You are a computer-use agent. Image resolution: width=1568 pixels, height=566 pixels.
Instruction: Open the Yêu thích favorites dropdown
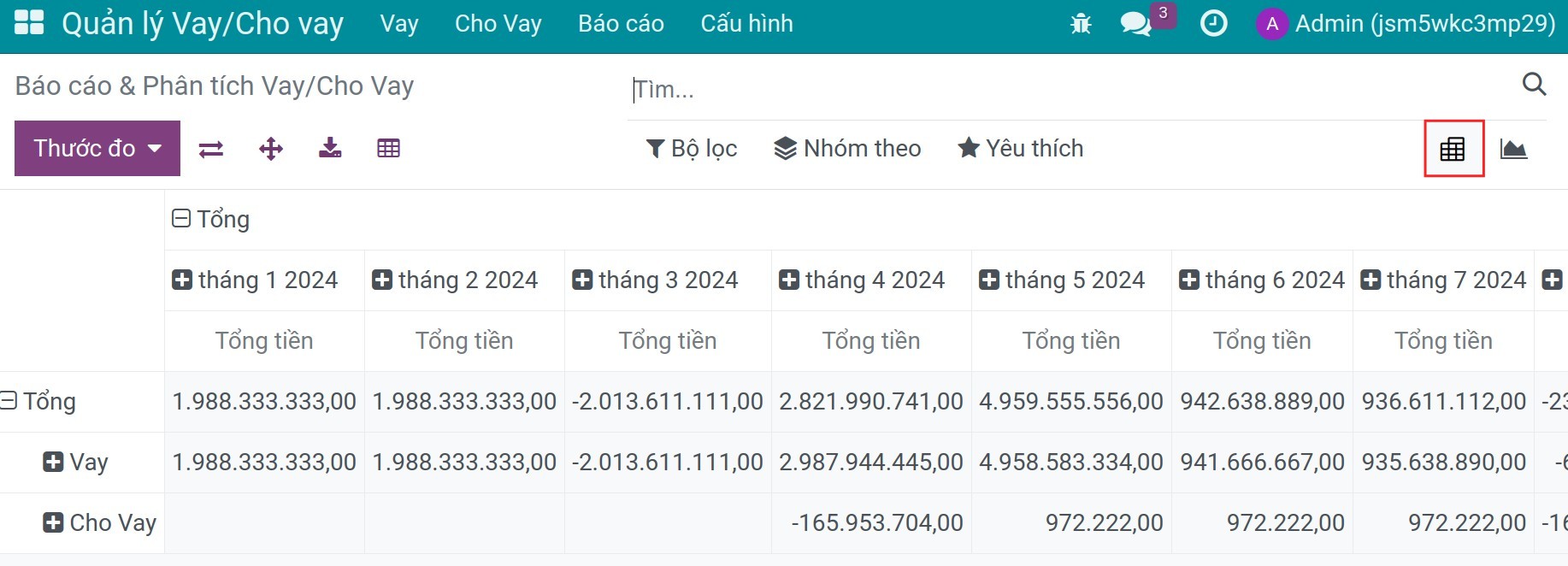pyautogui.click(x=1020, y=149)
